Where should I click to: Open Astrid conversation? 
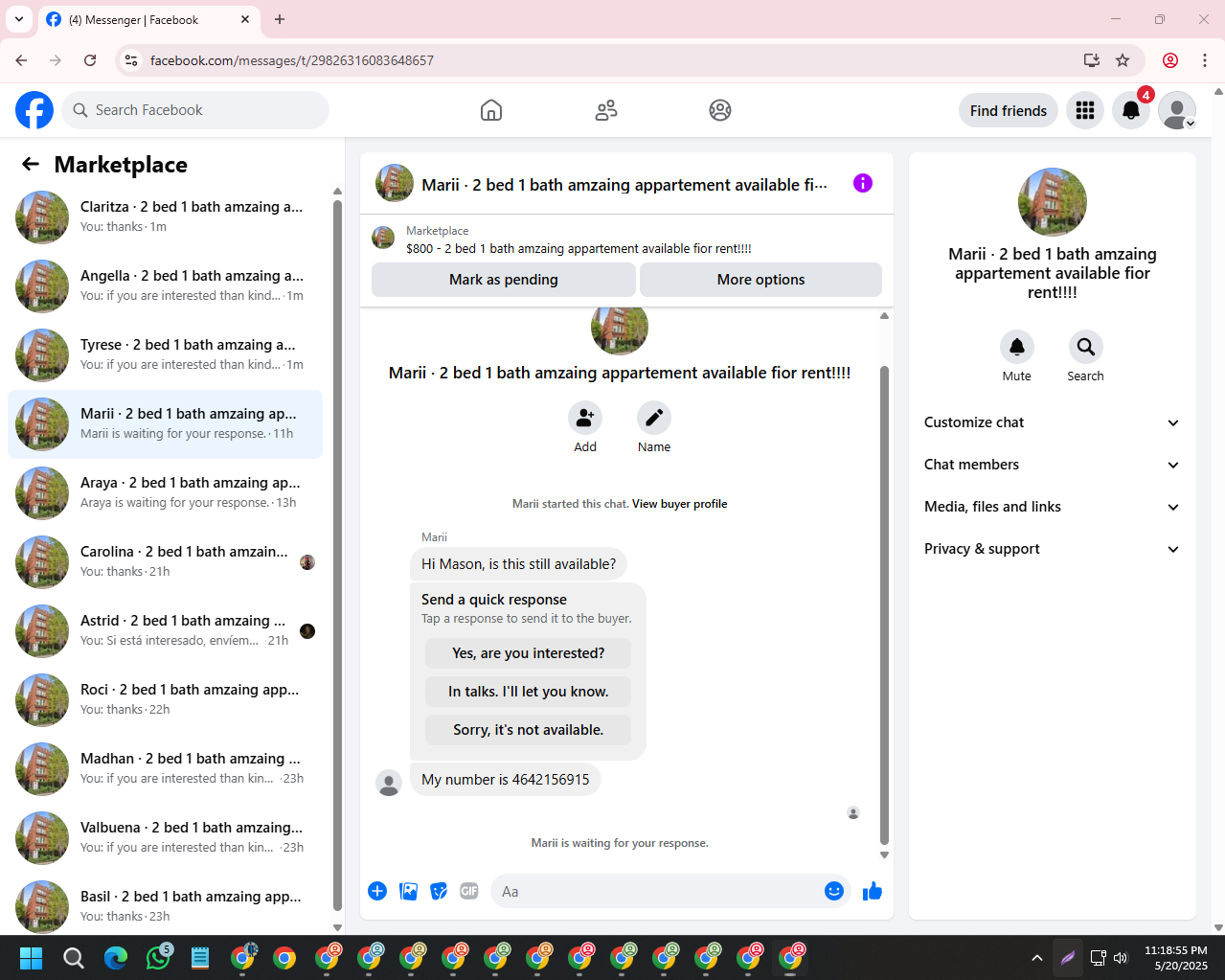tap(165, 631)
